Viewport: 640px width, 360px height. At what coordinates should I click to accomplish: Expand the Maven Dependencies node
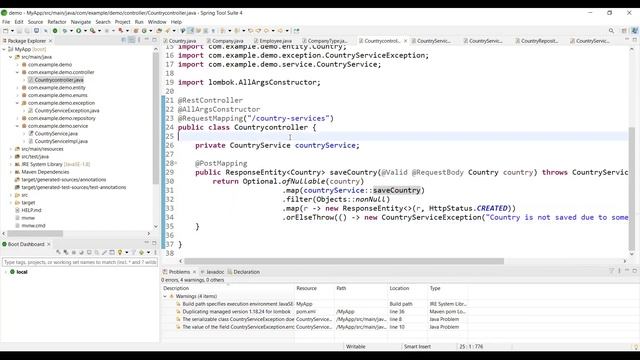[x=11, y=172]
